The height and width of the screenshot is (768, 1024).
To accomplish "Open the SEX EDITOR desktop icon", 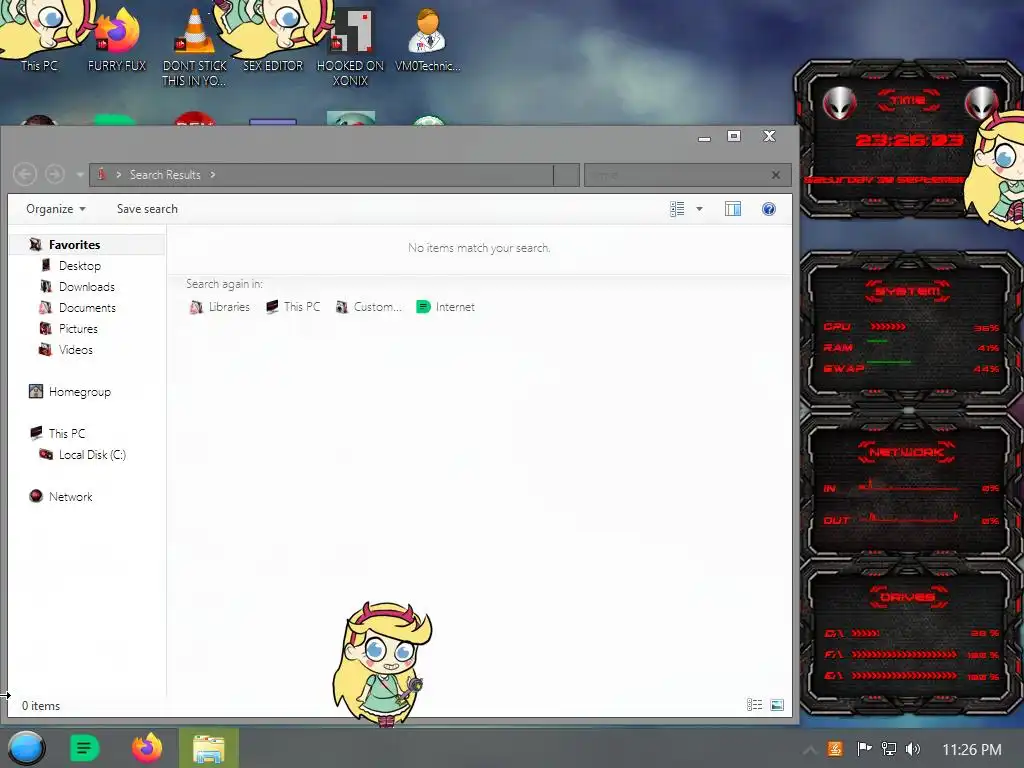I will [273, 39].
